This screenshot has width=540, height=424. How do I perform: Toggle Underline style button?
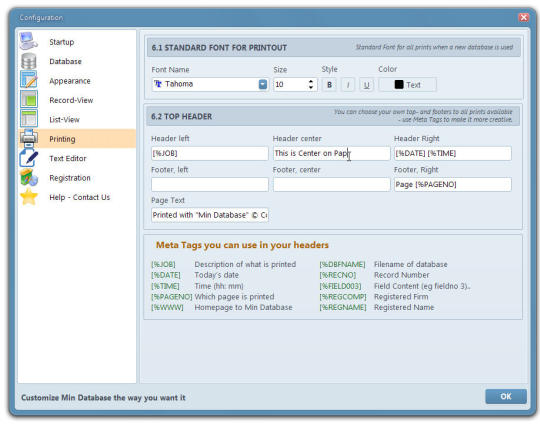[366, 85]
